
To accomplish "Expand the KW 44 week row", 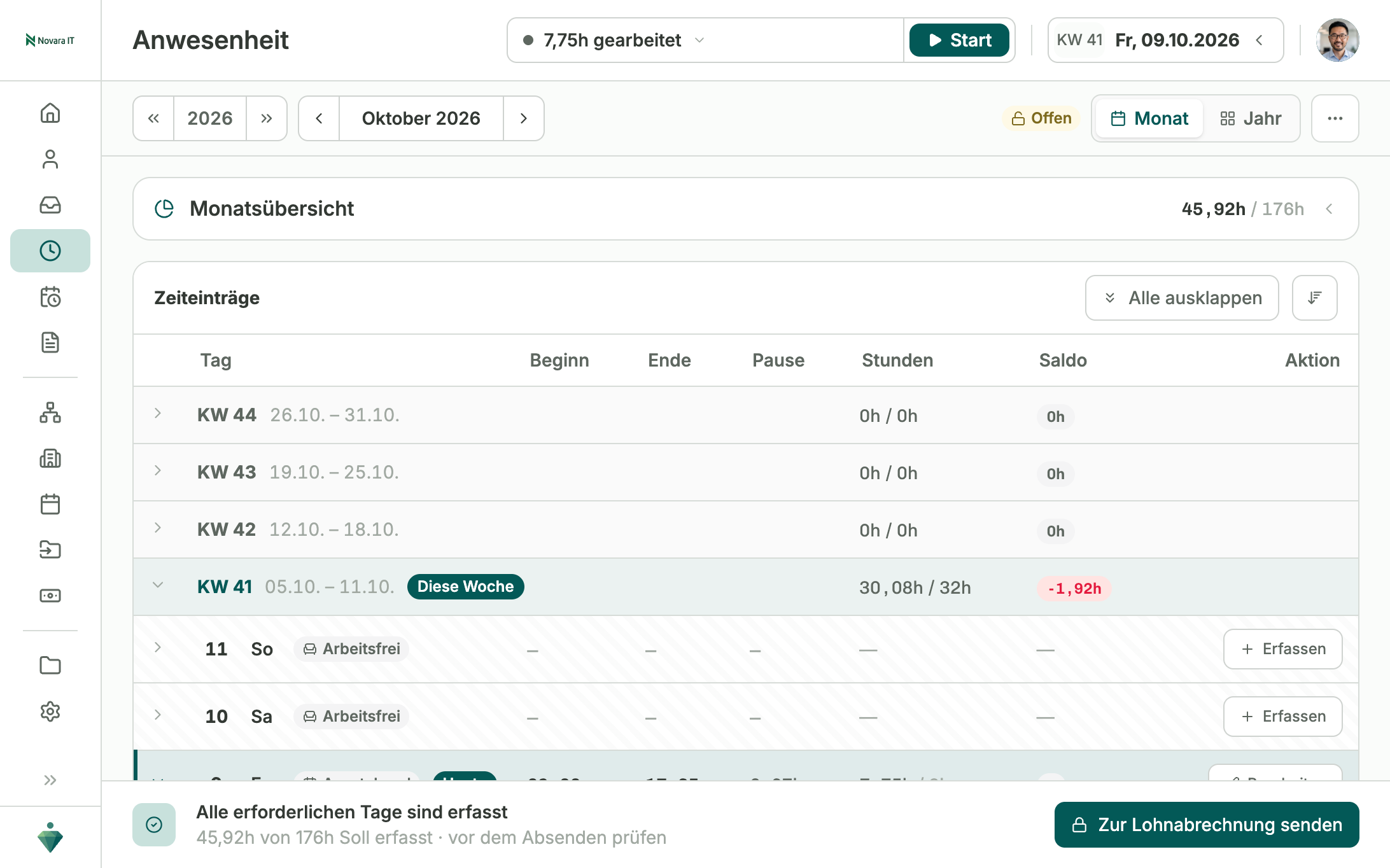I will pos(158,414).
